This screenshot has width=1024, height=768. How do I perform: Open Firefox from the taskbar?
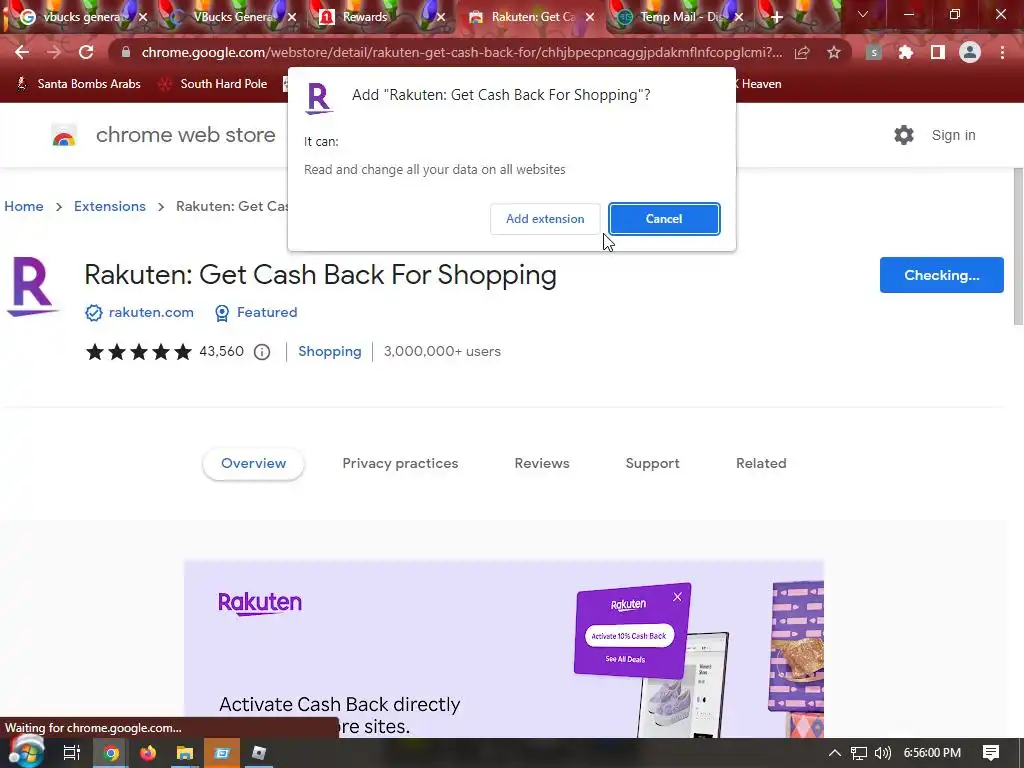point(148,753)
